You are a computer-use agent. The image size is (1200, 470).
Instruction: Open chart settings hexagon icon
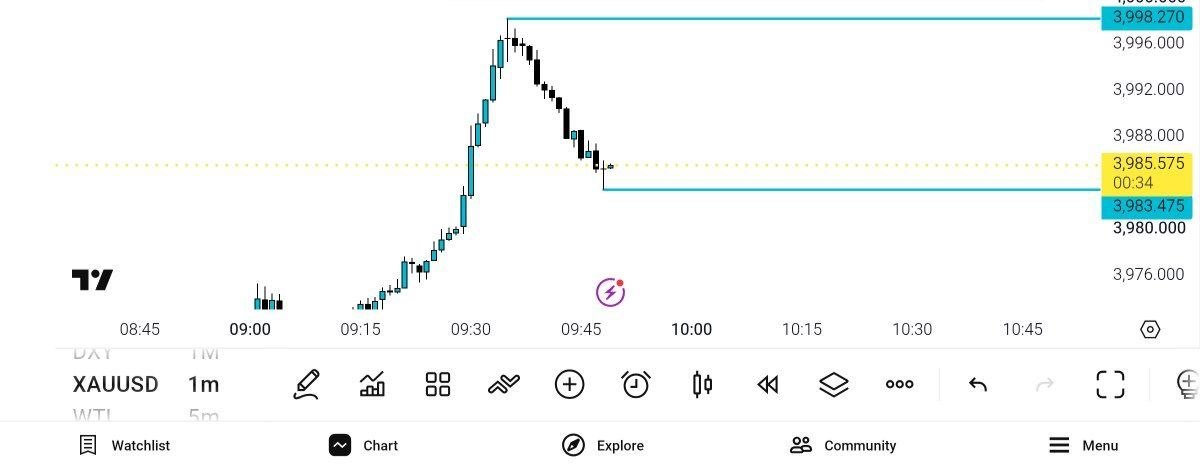[x=1150, y=329]
